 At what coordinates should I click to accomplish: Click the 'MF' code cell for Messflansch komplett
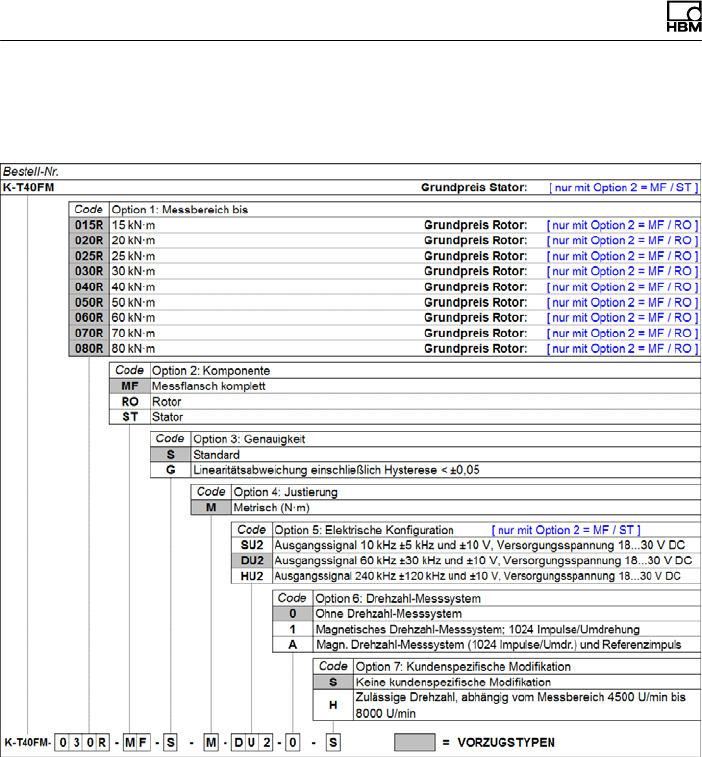(x=130, y=386)
